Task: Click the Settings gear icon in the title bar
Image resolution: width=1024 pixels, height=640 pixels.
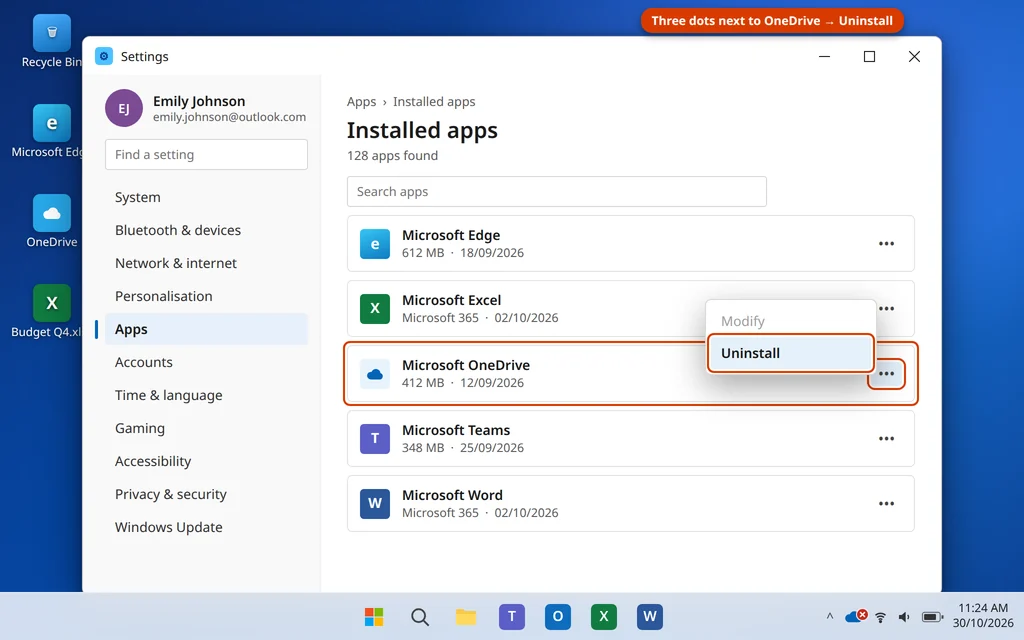Action: 104,56
